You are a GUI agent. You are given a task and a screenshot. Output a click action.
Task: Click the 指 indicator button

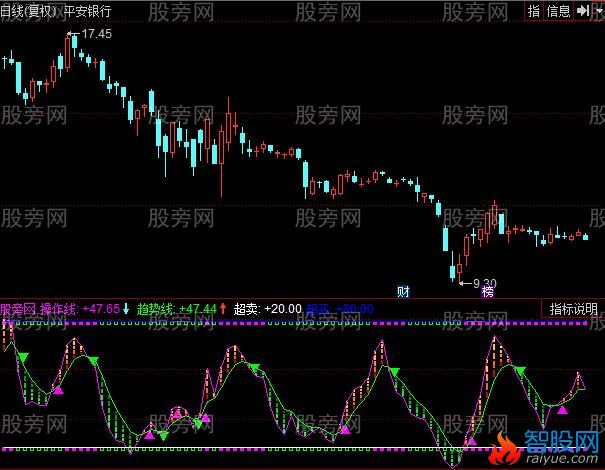[534, 10]
